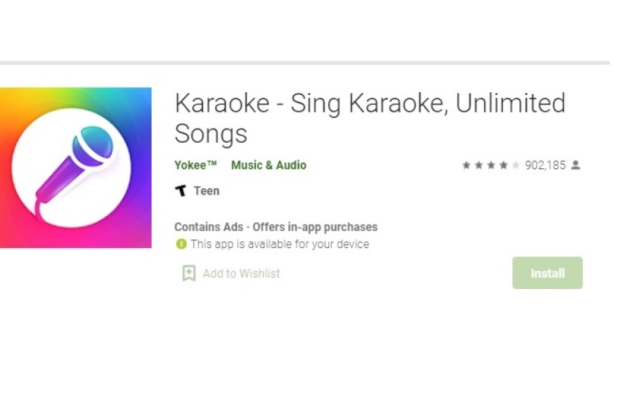Click the first rating star
The image size is (620, 413).
click(x=466, y=165)
